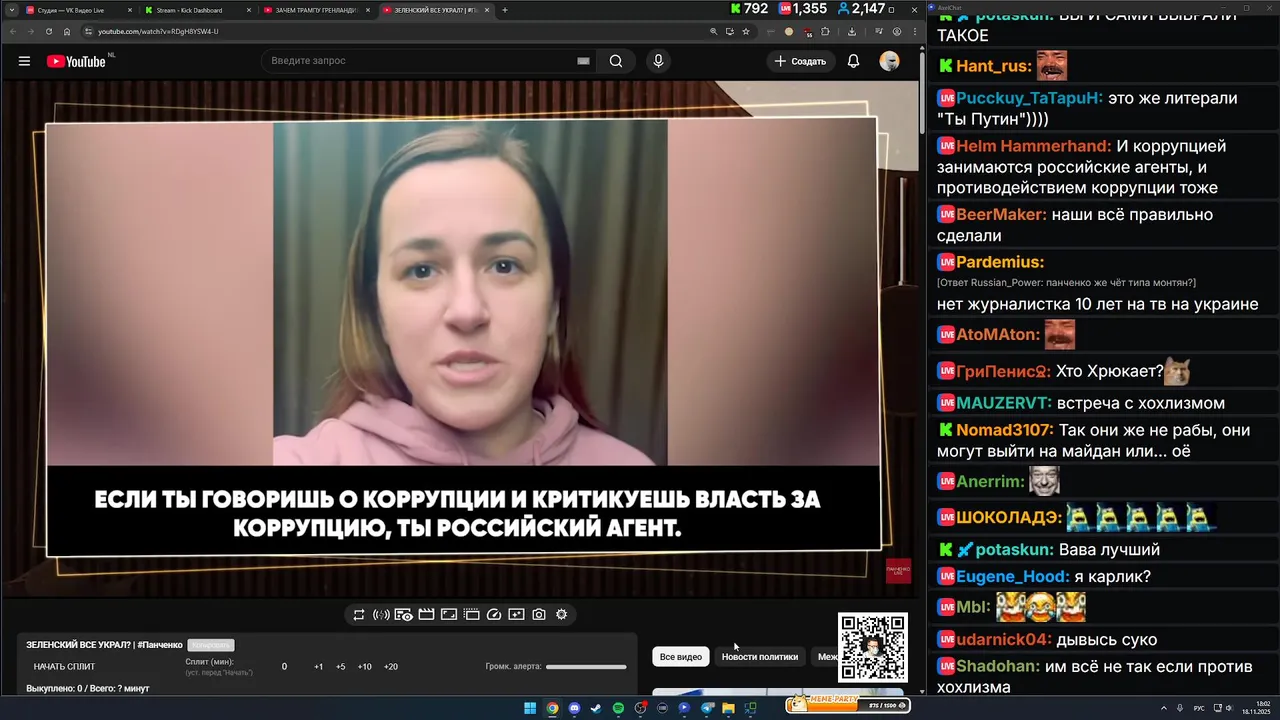
Task: Open Telegram from the taskbar
Action: click(707, 708)
